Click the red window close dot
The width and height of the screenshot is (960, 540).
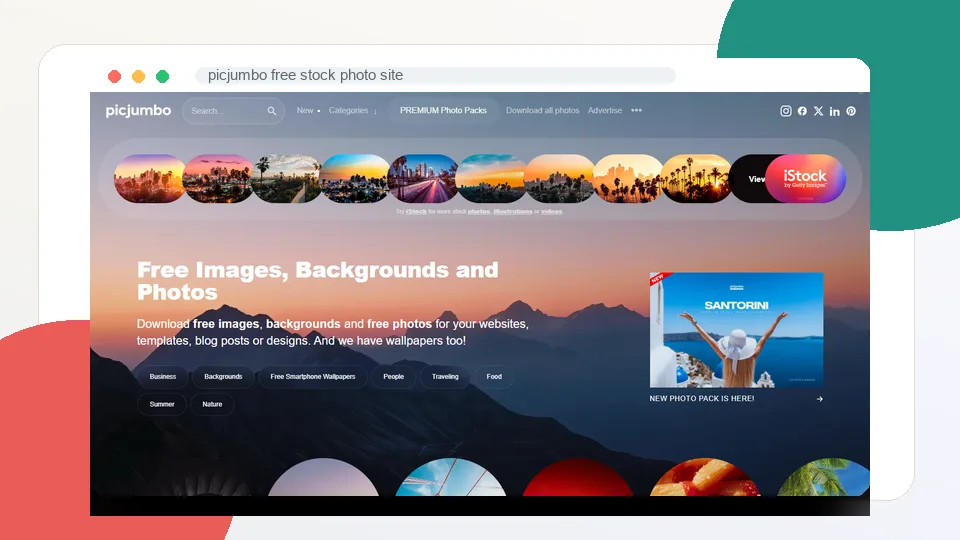point(114,76)
